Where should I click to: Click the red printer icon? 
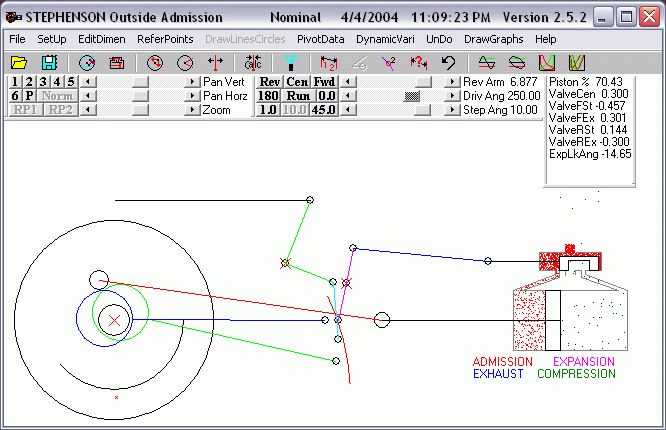click(x=116, y=63)
